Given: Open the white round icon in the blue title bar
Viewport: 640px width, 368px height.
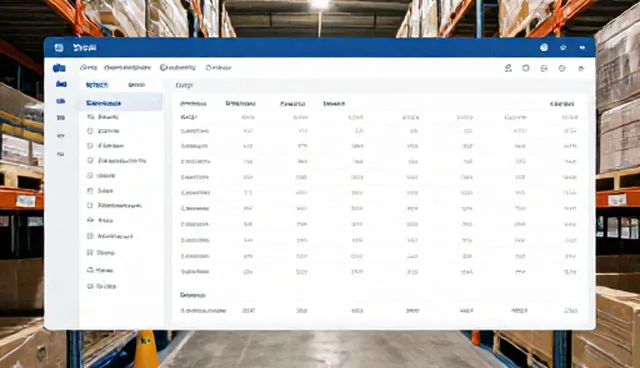Looking at the screenshot, I should [544, 48].
